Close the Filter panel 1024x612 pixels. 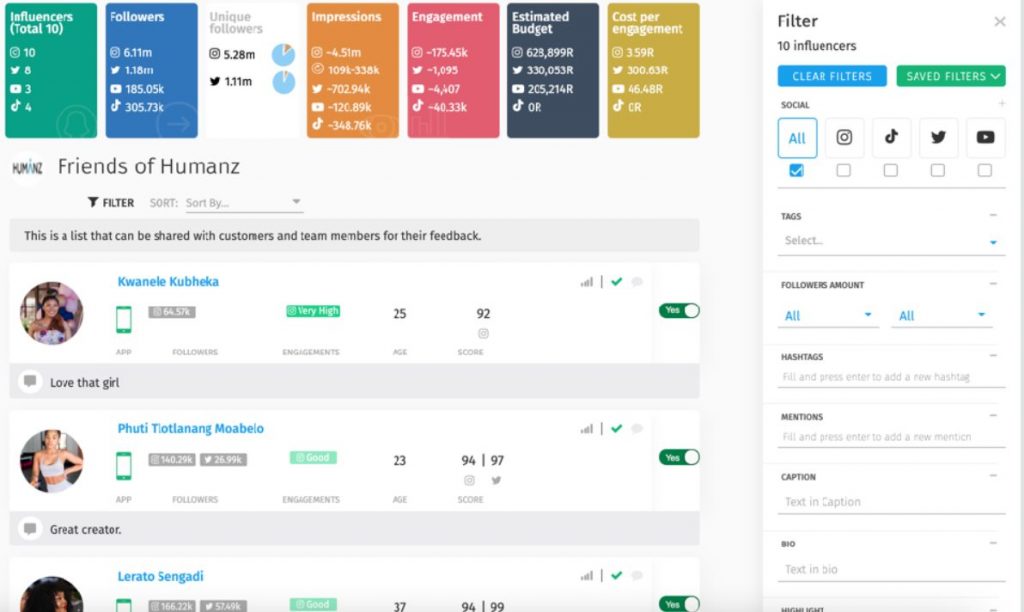click(999, 22)
